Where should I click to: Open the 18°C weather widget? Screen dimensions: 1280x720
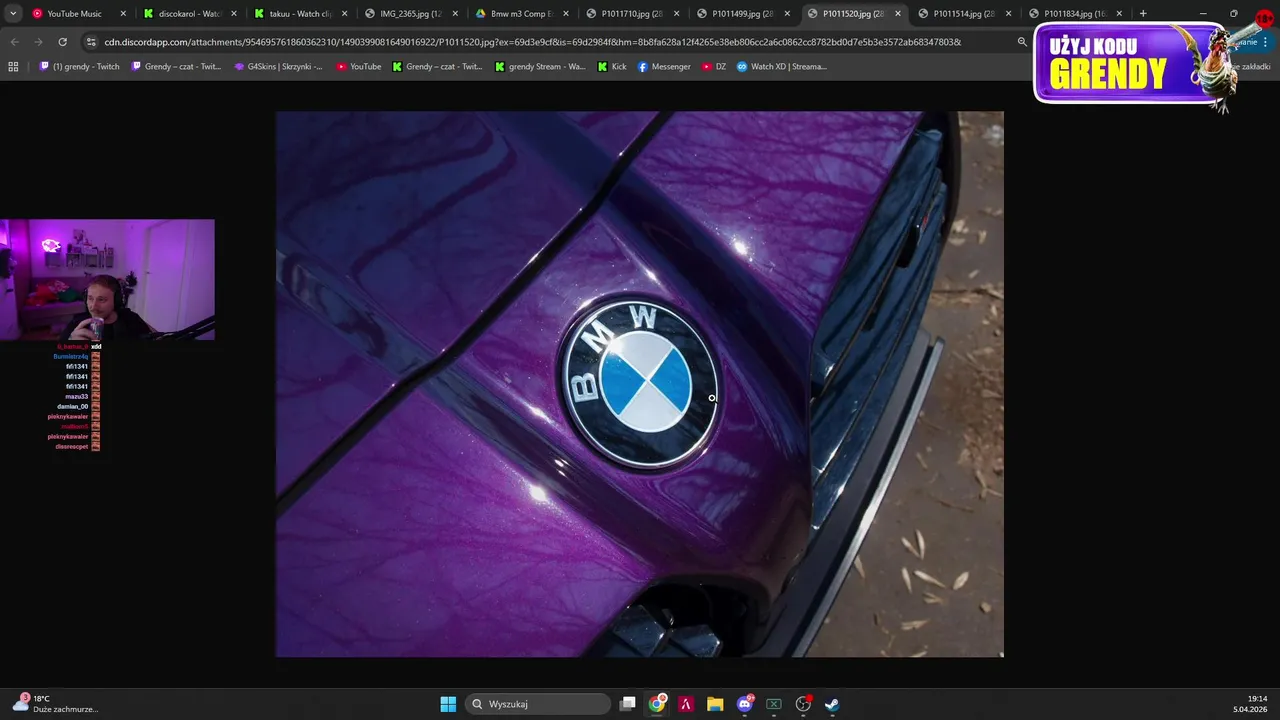tap(55, 704)
